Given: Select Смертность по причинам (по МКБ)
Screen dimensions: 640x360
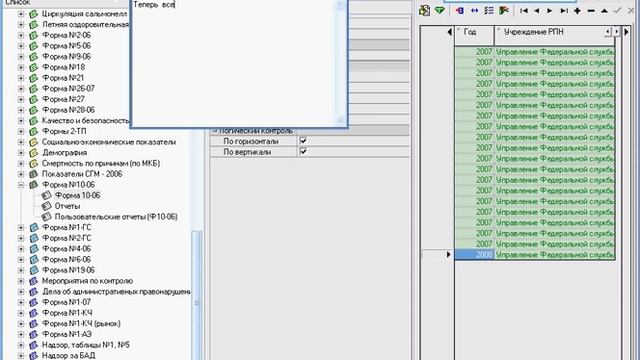Looking at the screenshot, I should (101, 163).
